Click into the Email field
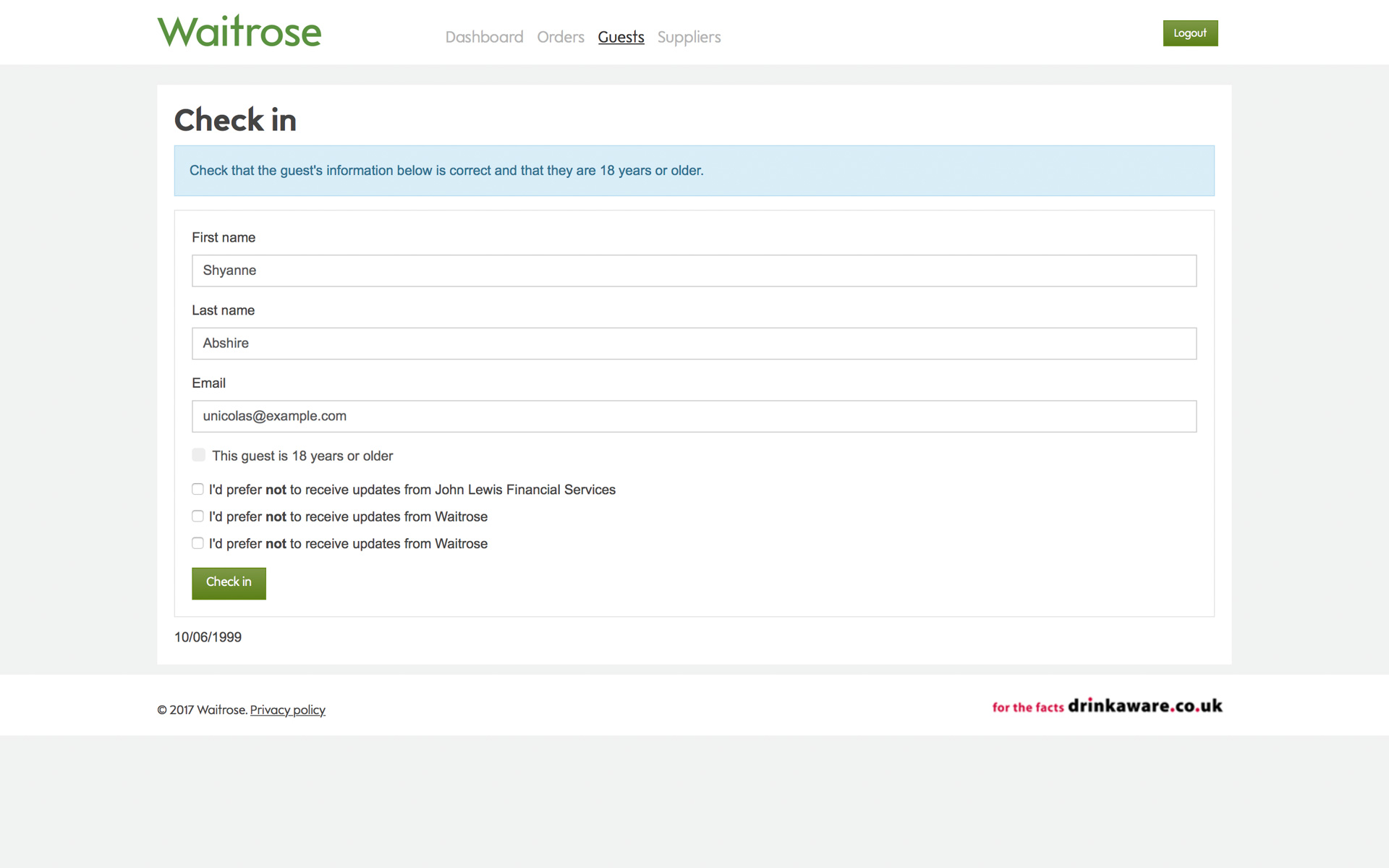 click(694, 417)
